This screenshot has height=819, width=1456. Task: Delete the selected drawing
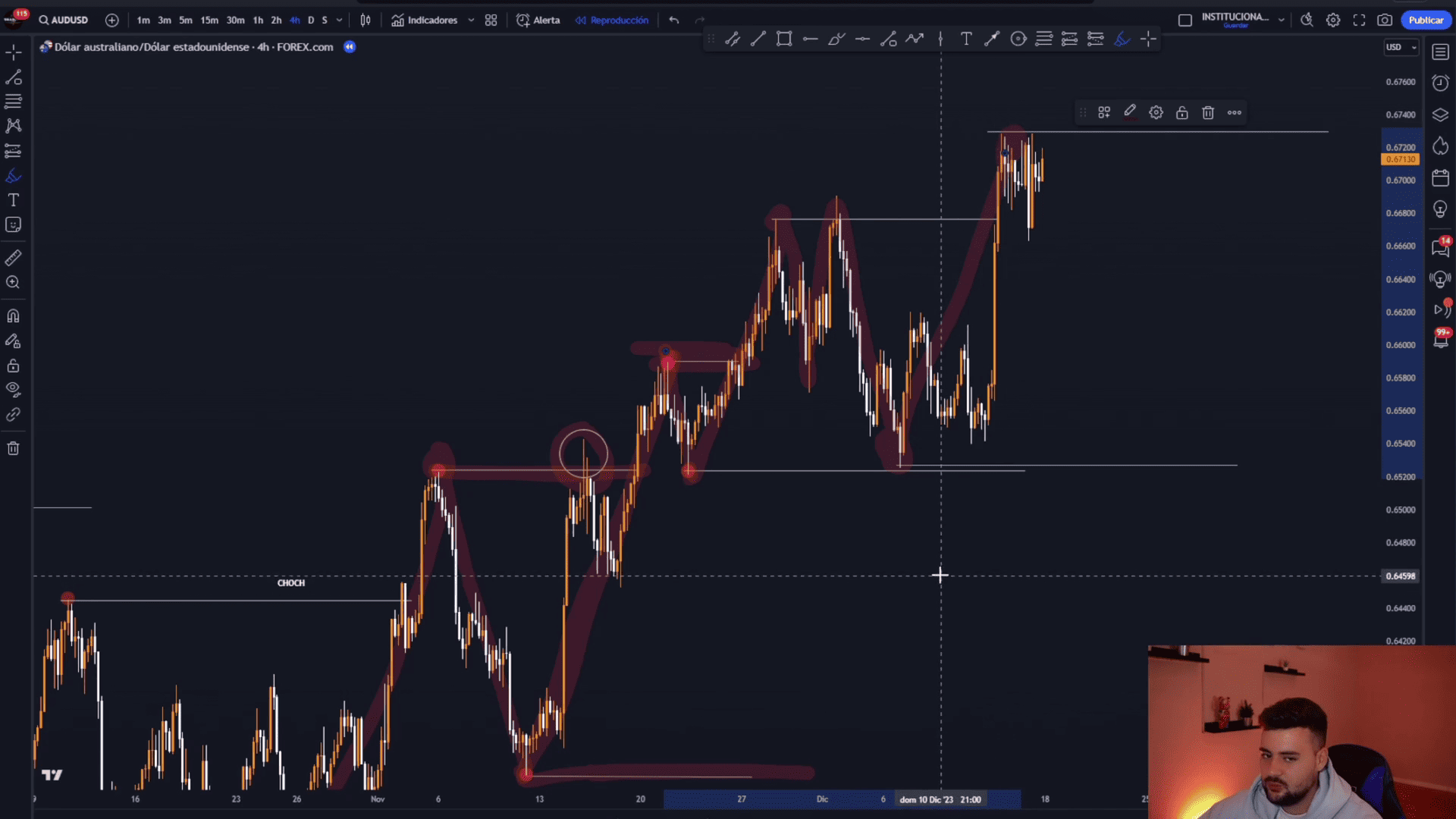point(1208,113)
